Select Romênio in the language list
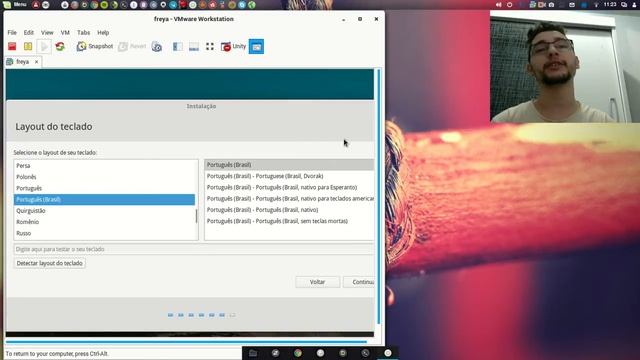This screenshot has width=640, height=360. click(104, 222)
